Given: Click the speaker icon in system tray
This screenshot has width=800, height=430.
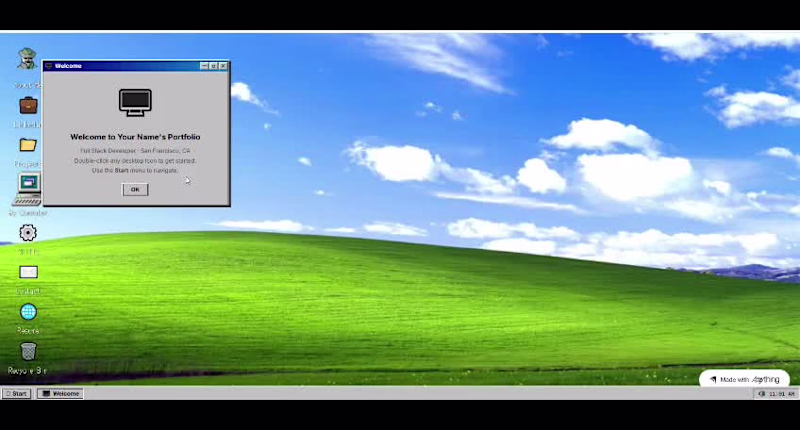Looking at the screenshot, I should click(x=762, y=393).
